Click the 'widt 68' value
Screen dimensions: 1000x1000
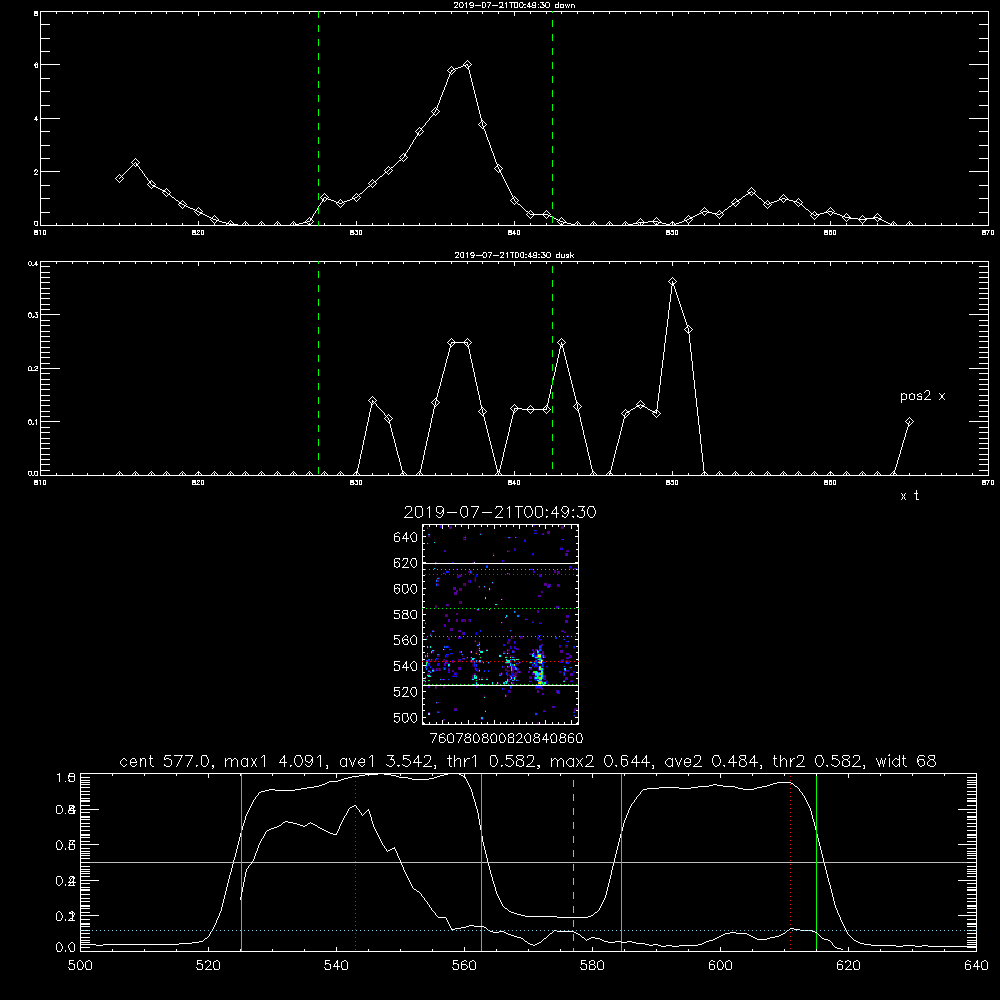[x=906, y=761]
